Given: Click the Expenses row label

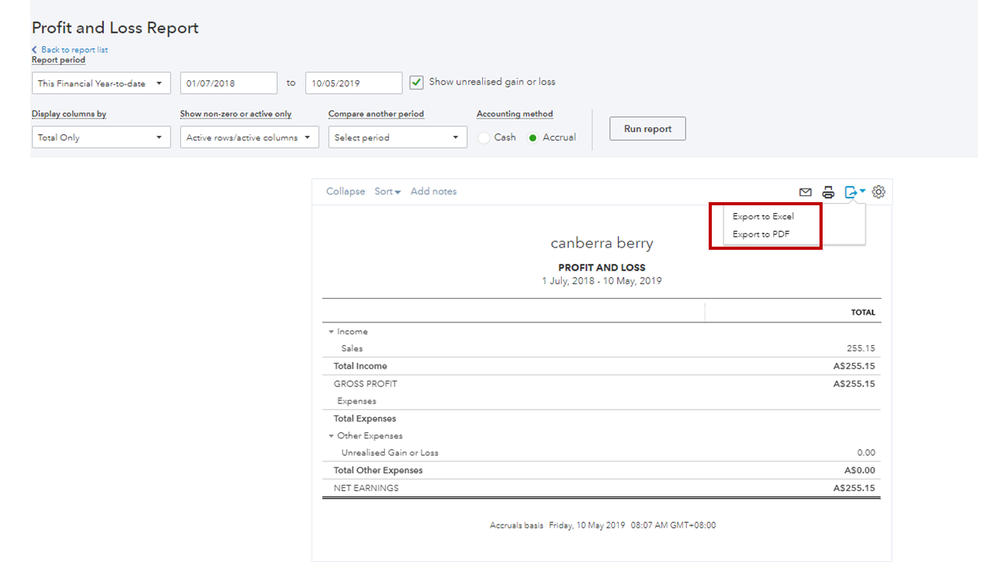Looking at the screenshot, I should point(357,401).
